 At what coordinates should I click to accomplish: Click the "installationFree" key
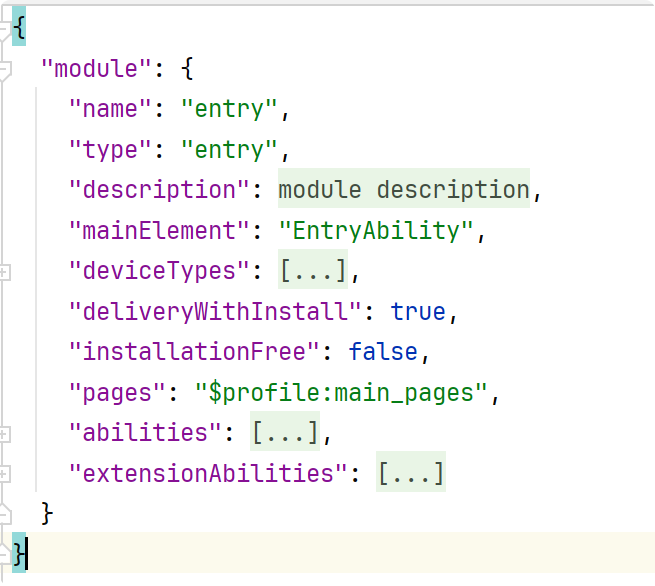194,352
